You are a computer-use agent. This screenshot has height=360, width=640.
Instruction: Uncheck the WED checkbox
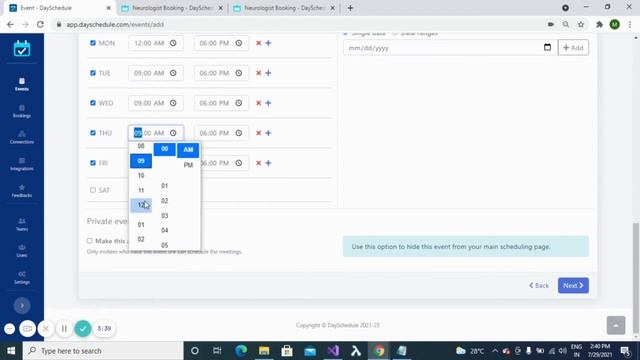tap(93, 103)
